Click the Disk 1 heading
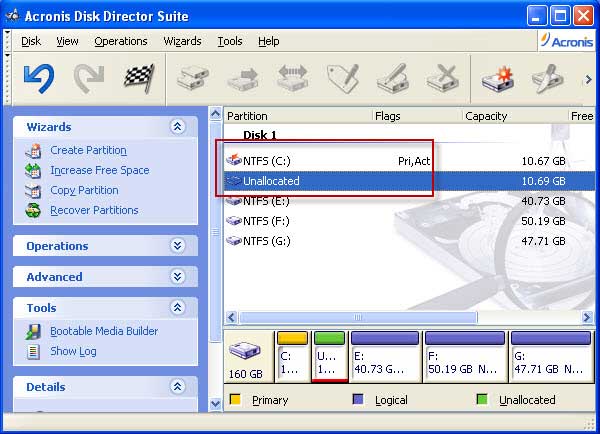The width and height of the screenshot is (600, 434). coord(260,135)
